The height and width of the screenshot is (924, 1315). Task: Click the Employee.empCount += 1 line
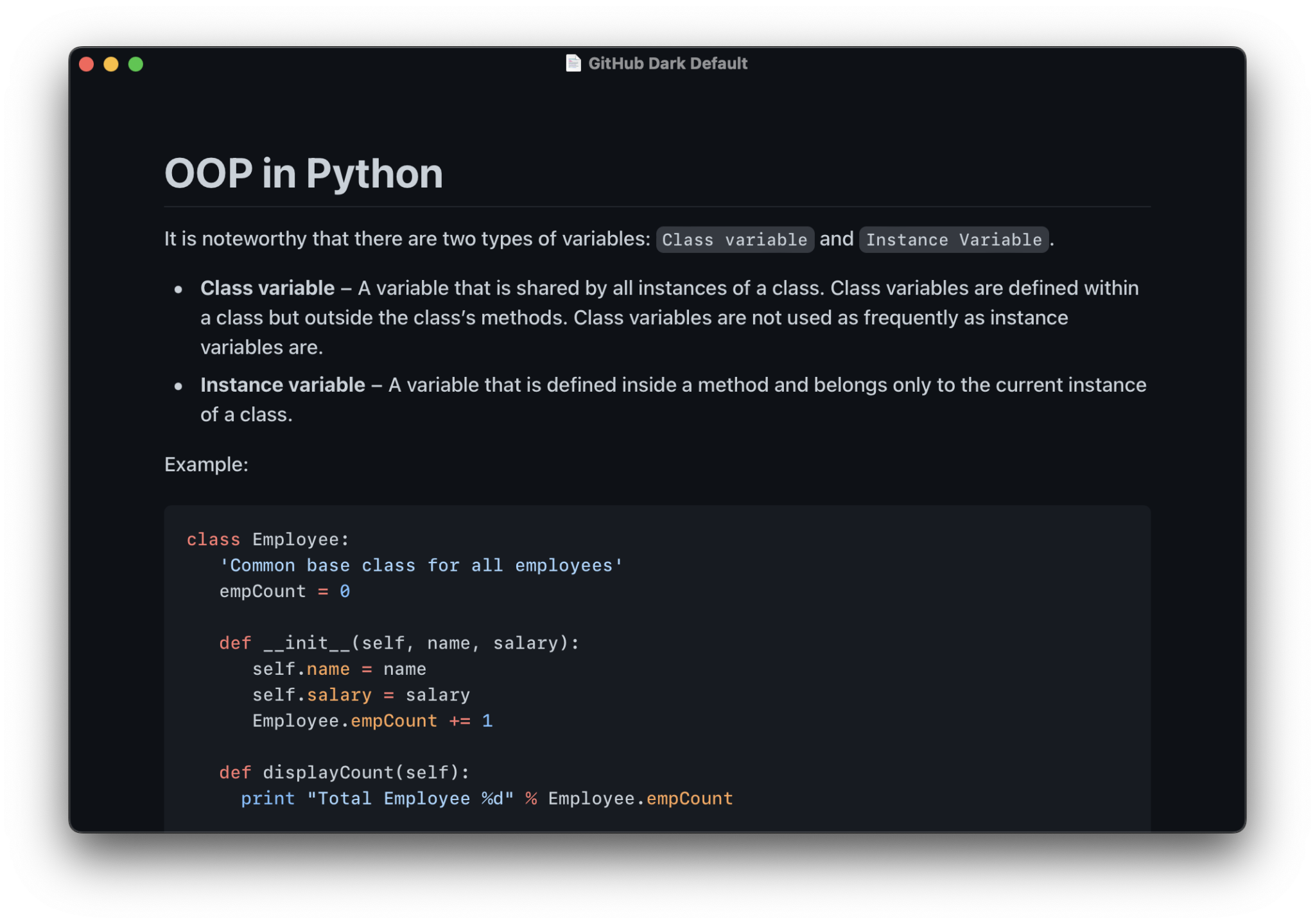(x=372, y=720)
